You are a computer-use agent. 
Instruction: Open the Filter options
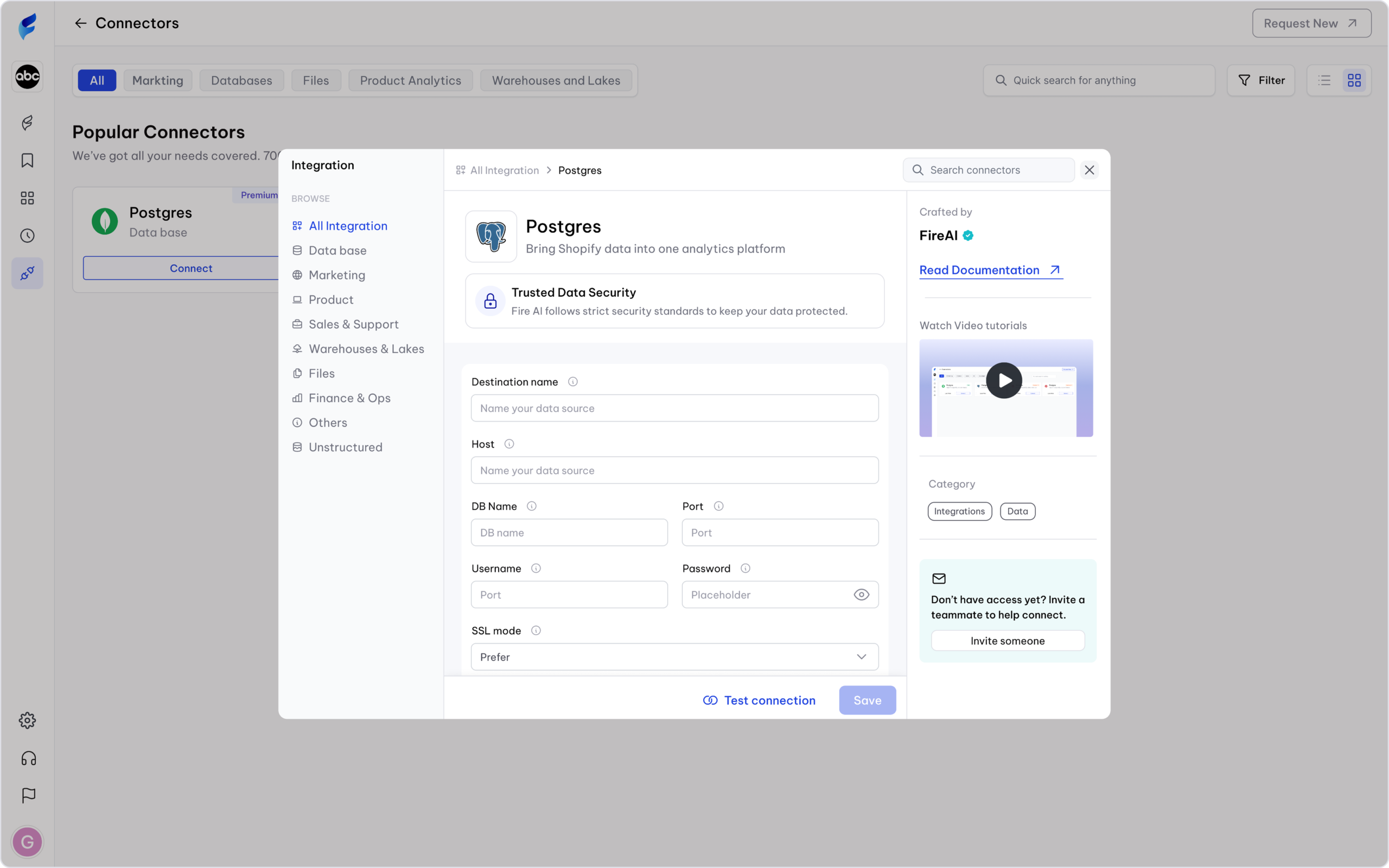click(x=1261, y=80)
